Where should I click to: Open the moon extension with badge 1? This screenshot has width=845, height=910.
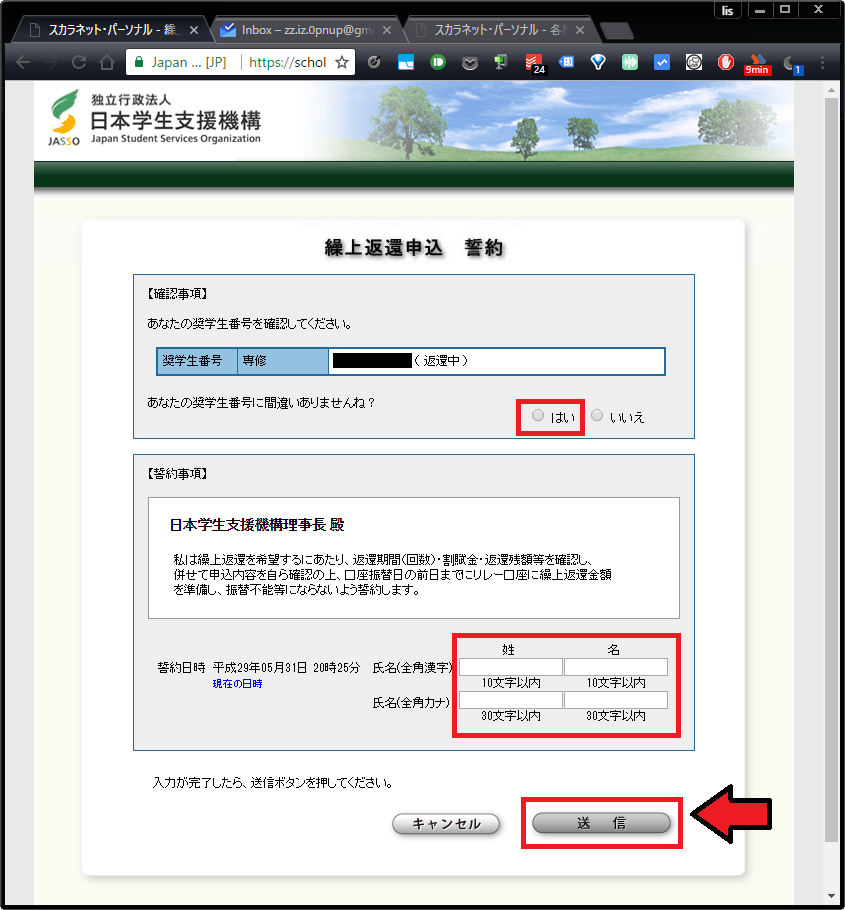(x=792, y=64)
